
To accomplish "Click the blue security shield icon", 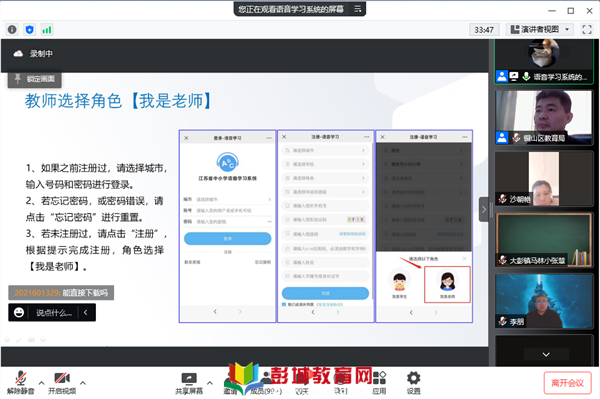I will coord(29,29).
